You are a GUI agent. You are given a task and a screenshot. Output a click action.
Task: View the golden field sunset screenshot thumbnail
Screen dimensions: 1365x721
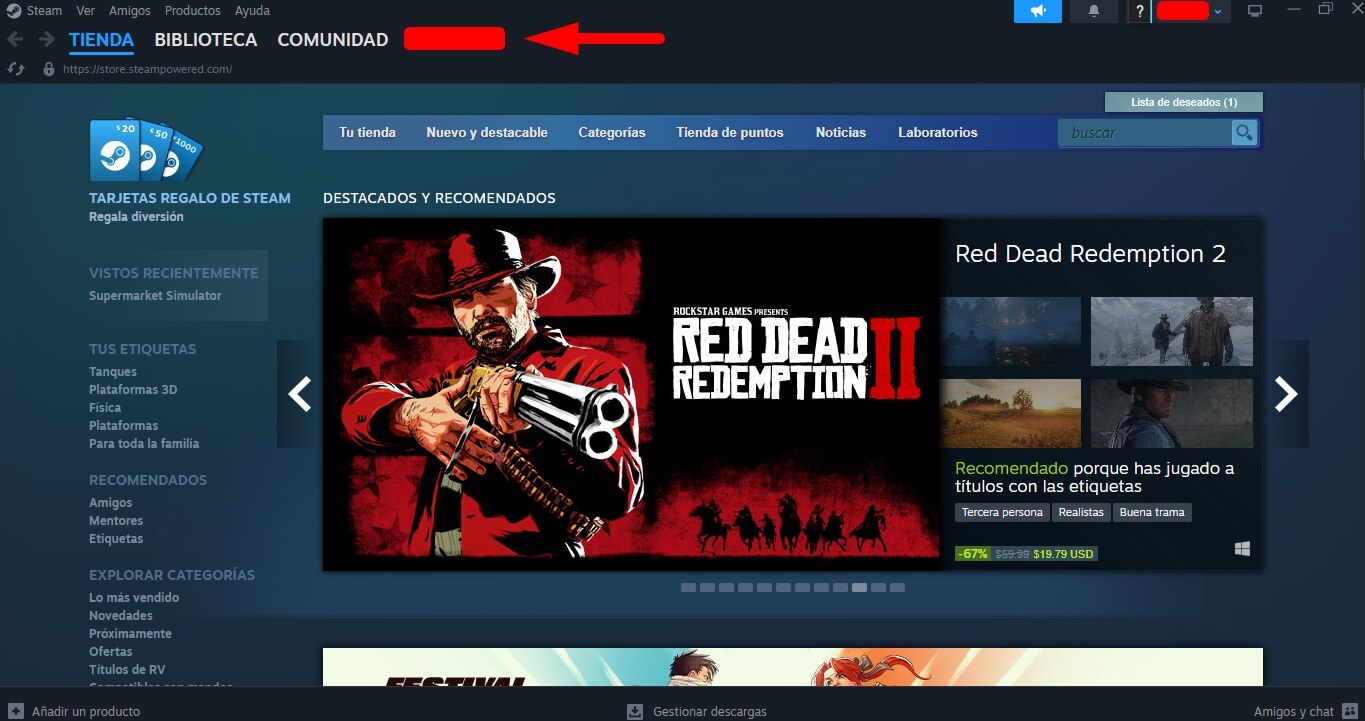[1010, 413]
